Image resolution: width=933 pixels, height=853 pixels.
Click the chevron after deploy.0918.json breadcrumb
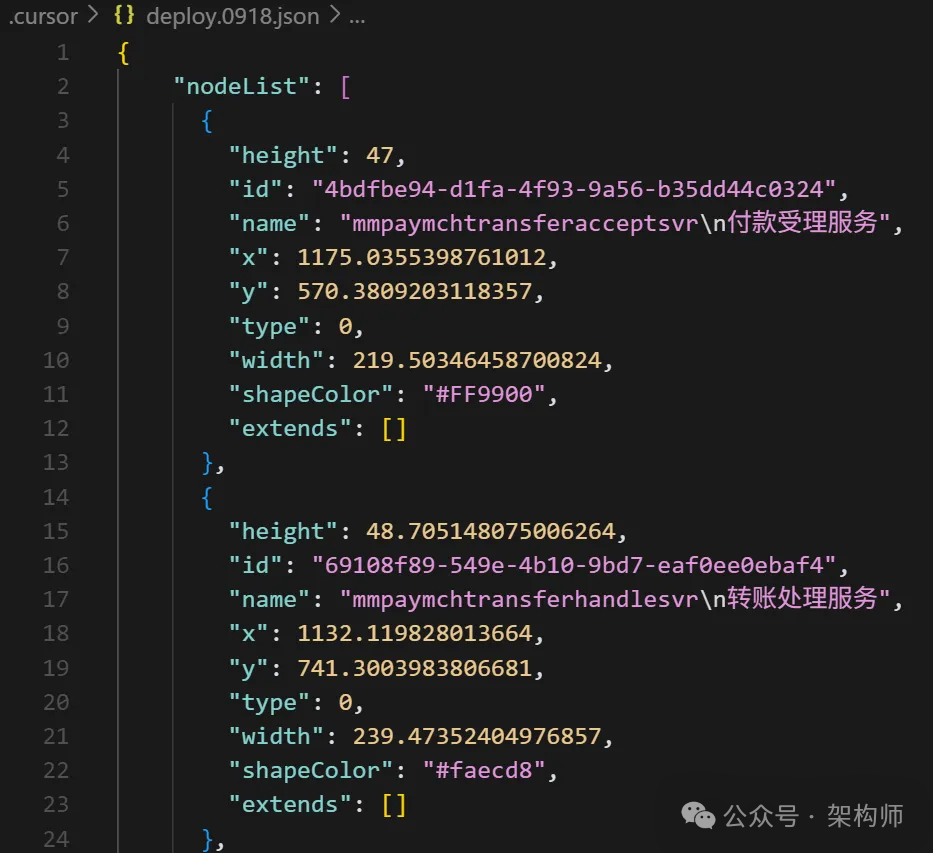pyautogui.click(x=335, y=15)
